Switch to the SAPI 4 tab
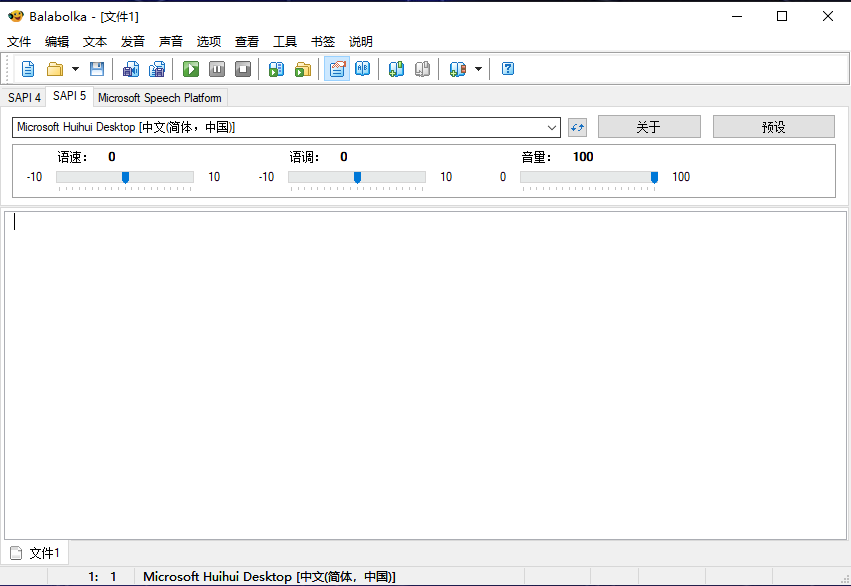 (24, 98)
